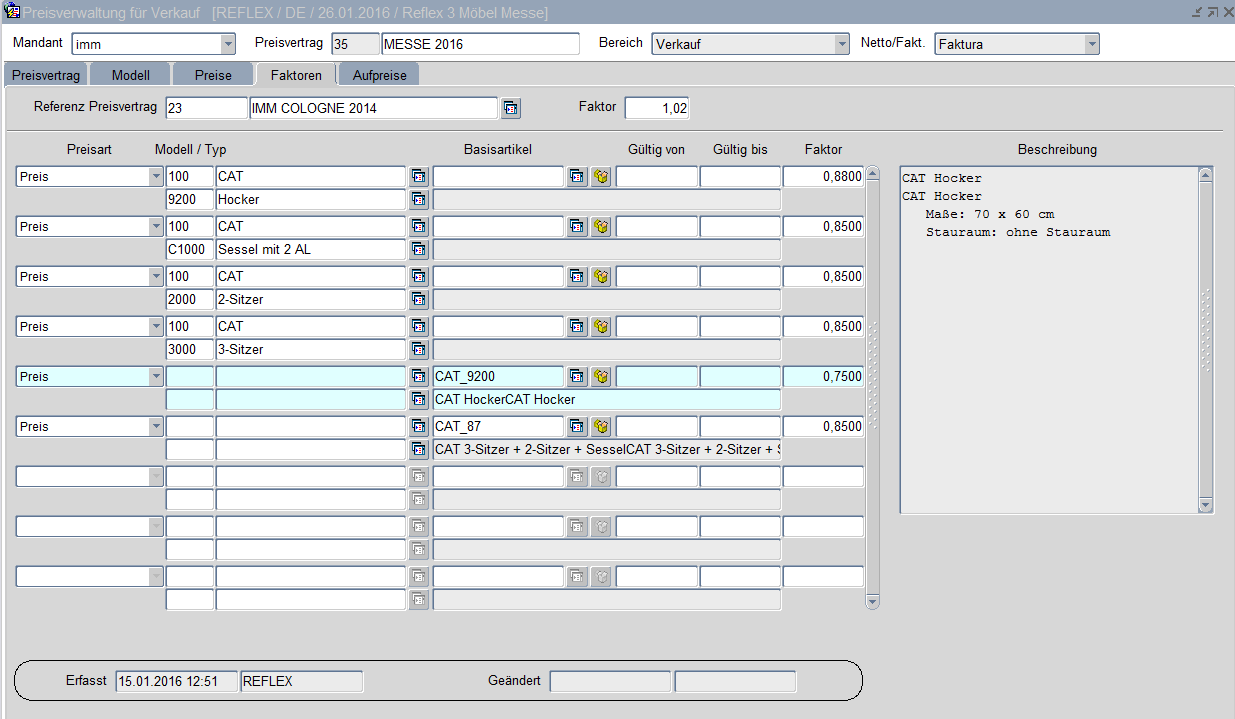Screen dimensions: 1235x719
Task: Click the header Faktor field showing 1,02
Action: pos(657,108)
